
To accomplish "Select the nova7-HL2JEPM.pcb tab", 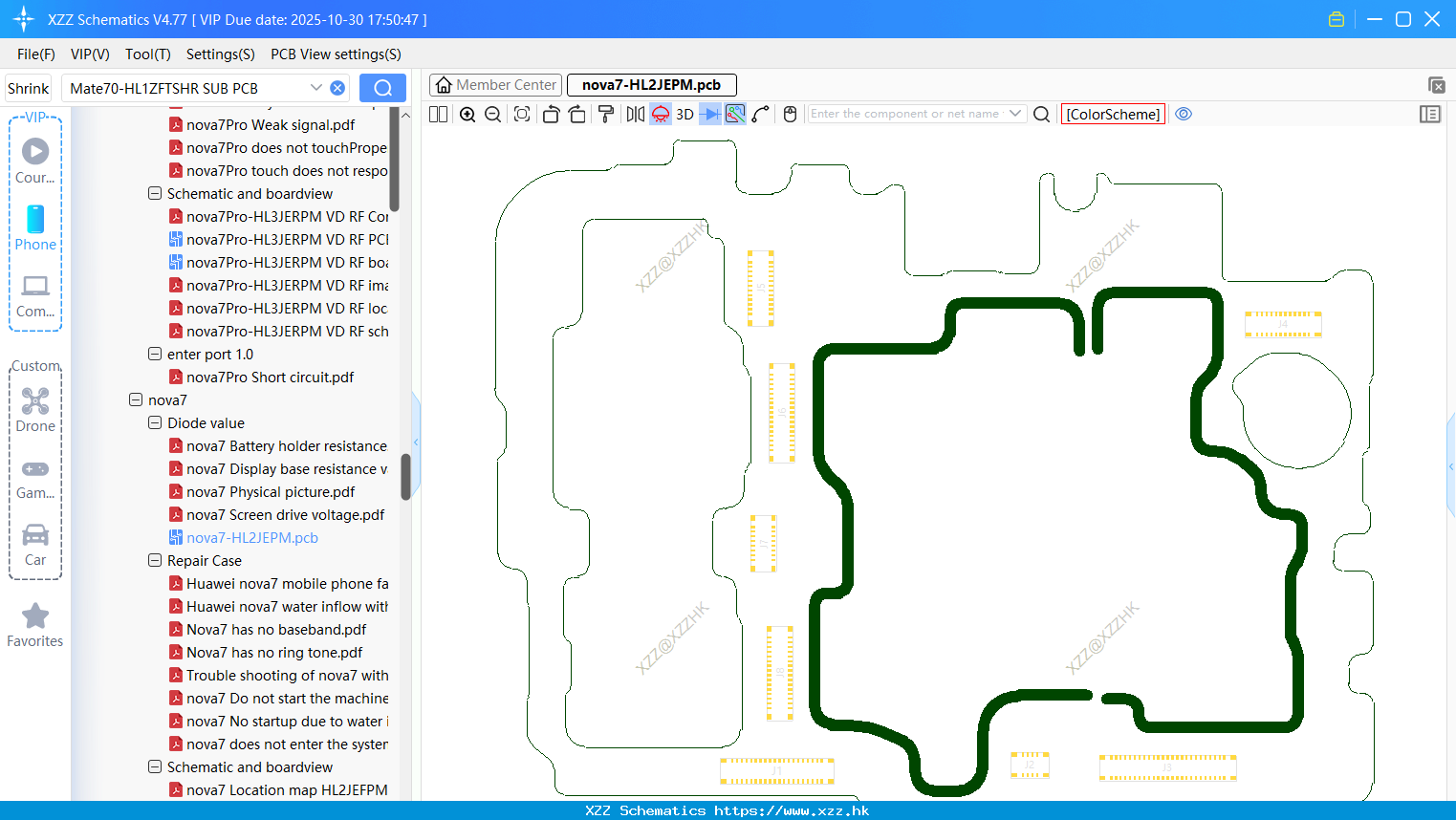I will [x=651, y=85].
